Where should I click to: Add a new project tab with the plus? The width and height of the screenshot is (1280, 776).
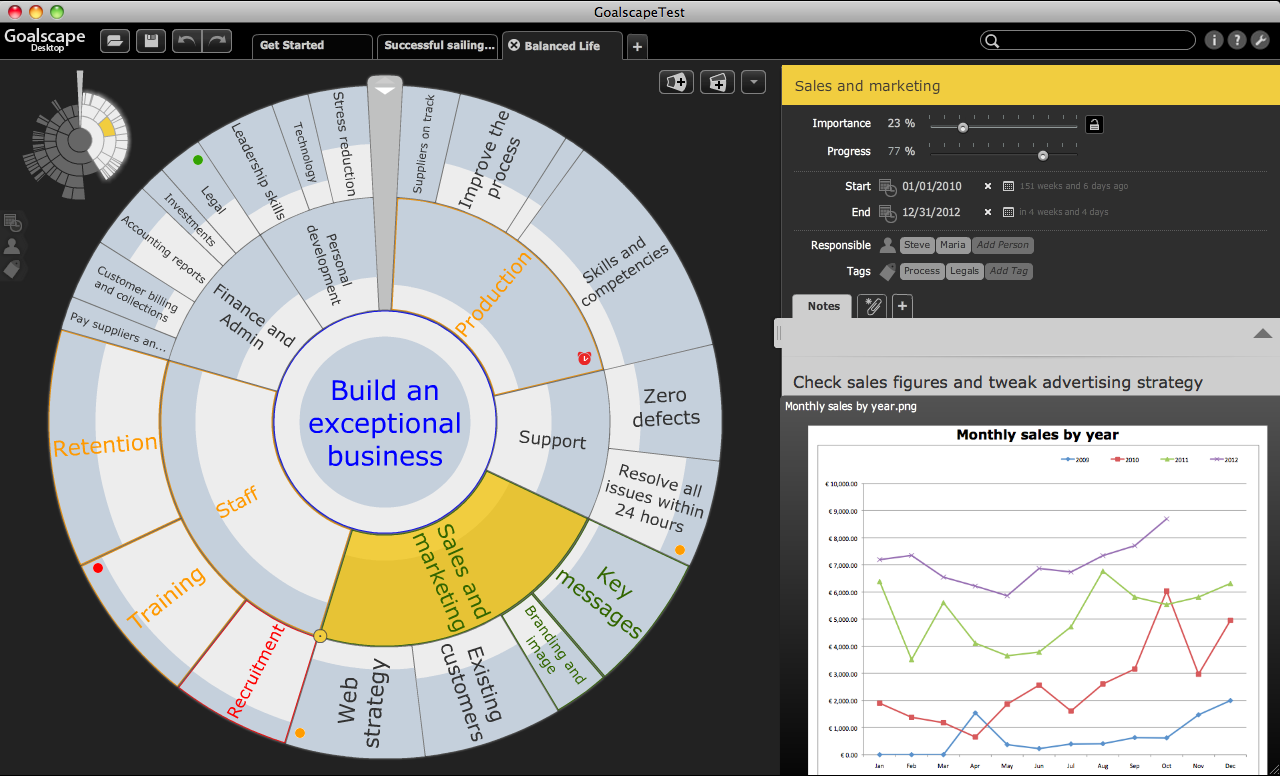pyautogui.click(x=637, y=46)
